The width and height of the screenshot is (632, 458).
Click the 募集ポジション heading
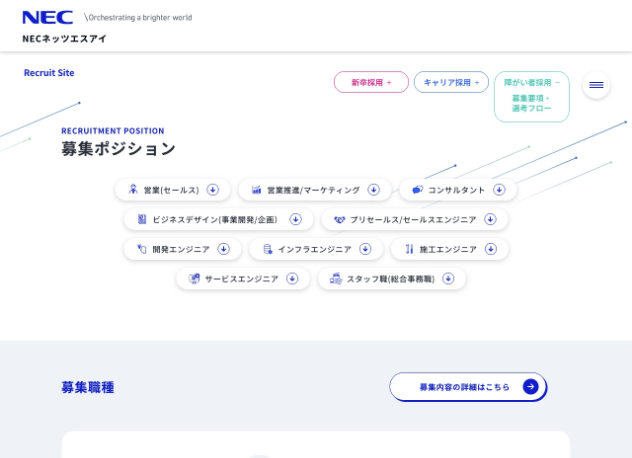coord(118,149)
